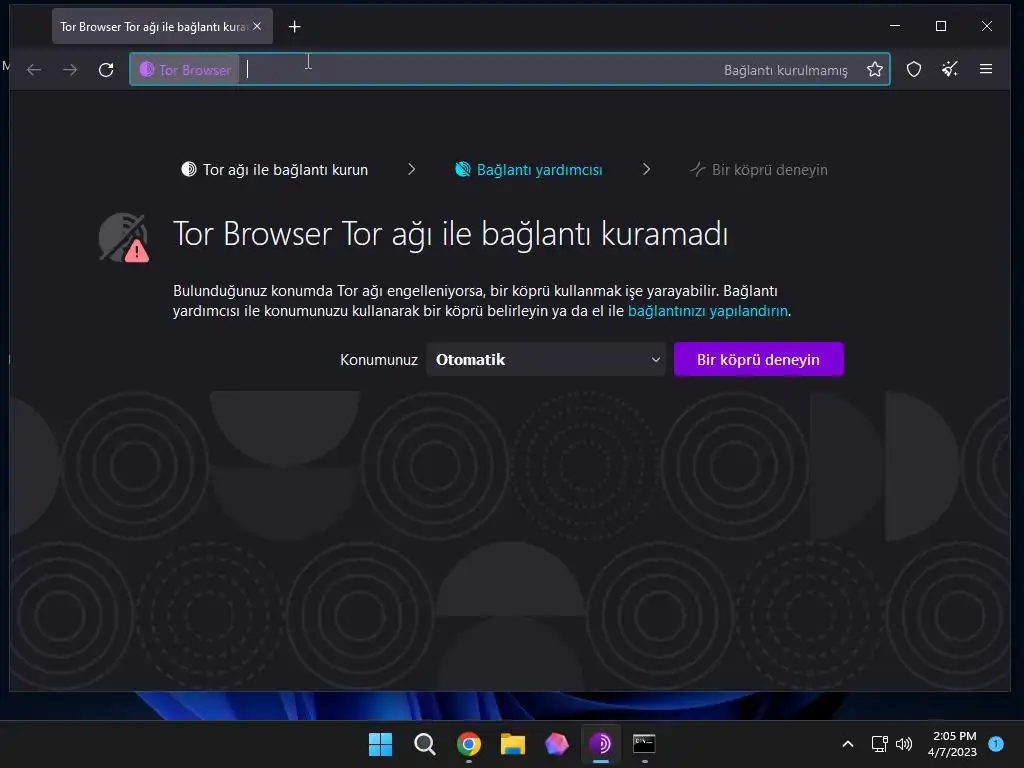Viewport: 1024px width, 768px height.
Task: Open the Konumunuz 'Otomatik' dropdown
Action: coord(546,359)
